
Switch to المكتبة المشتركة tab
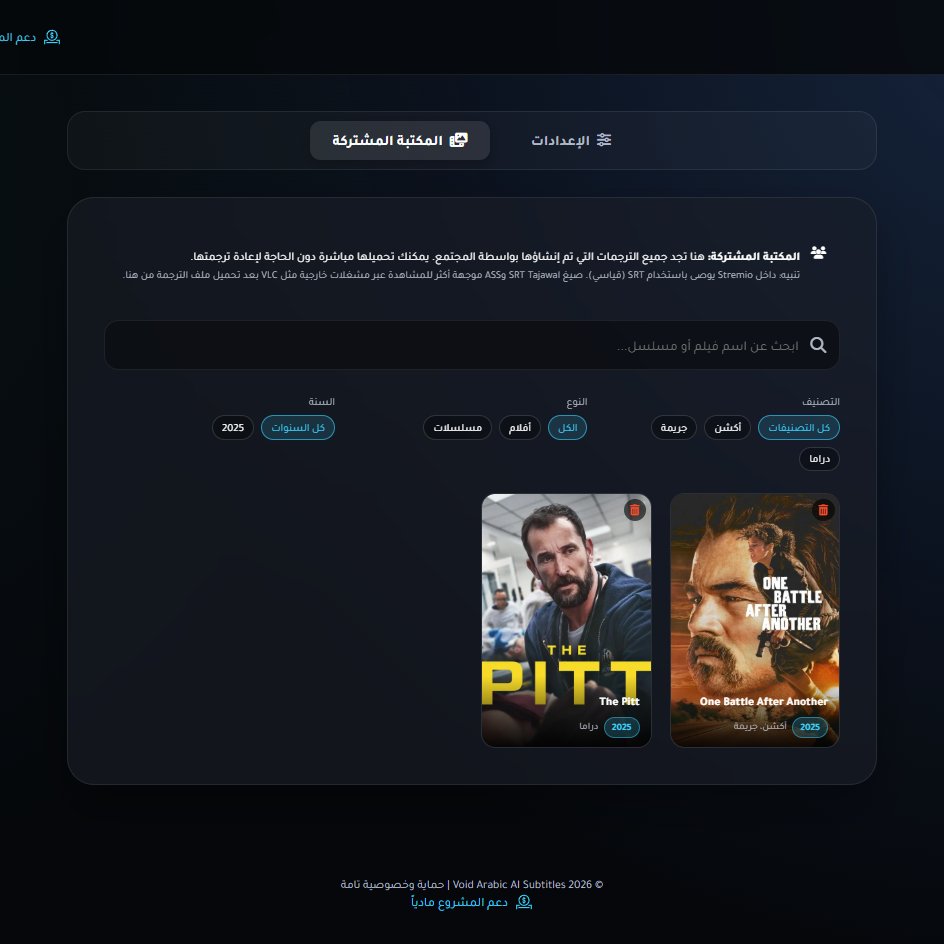[x=400, y=140]
